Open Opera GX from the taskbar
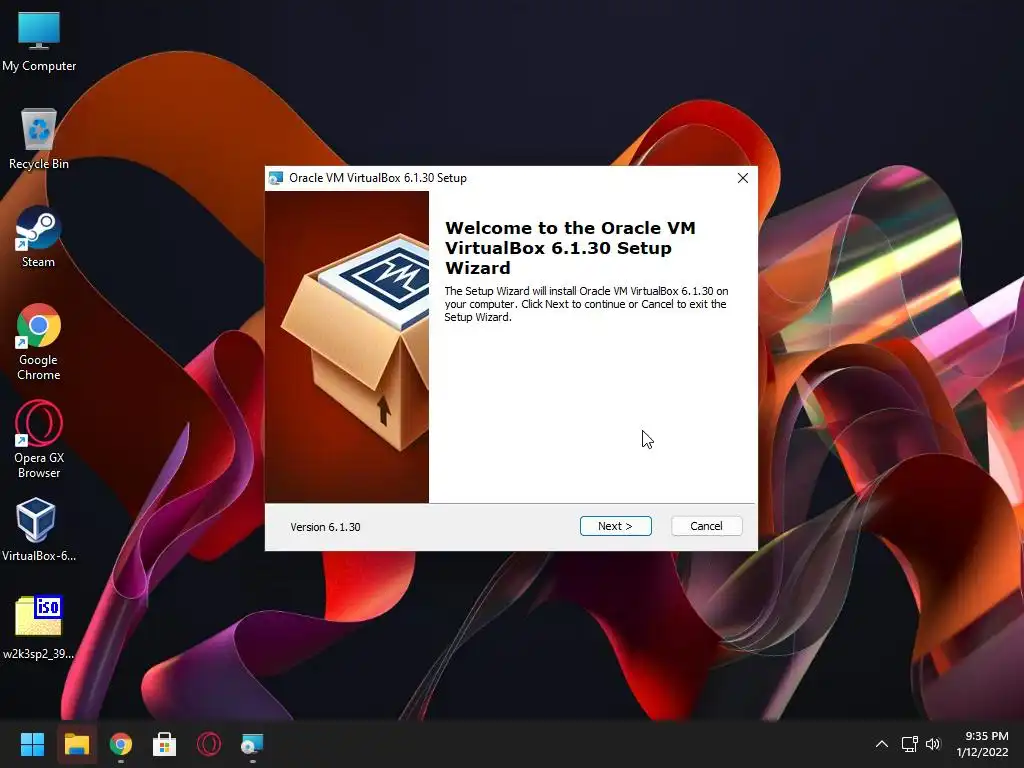Screen dimensions: 1024x768 coord(209,744)
